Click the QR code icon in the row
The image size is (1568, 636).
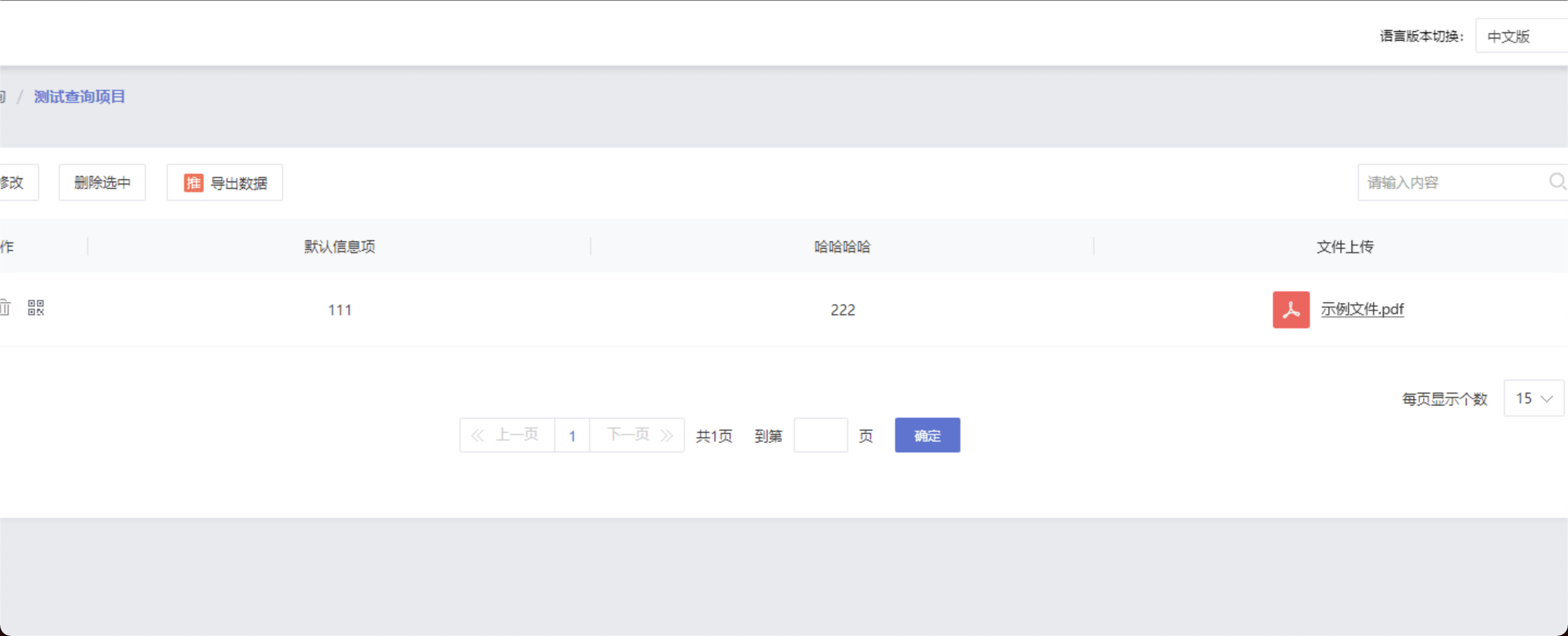[36, 307]
